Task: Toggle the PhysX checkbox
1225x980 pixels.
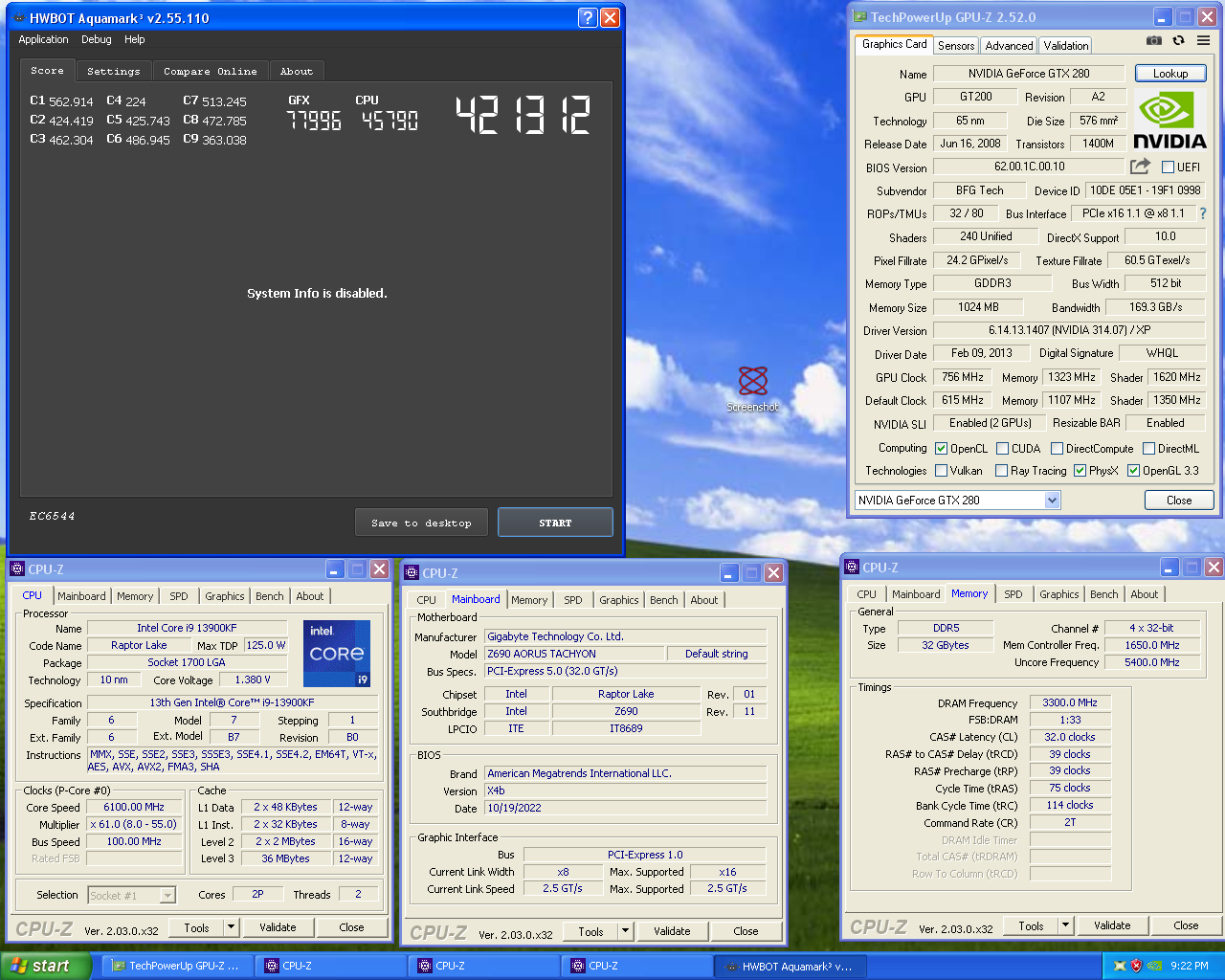Action: coord(1080,470)
